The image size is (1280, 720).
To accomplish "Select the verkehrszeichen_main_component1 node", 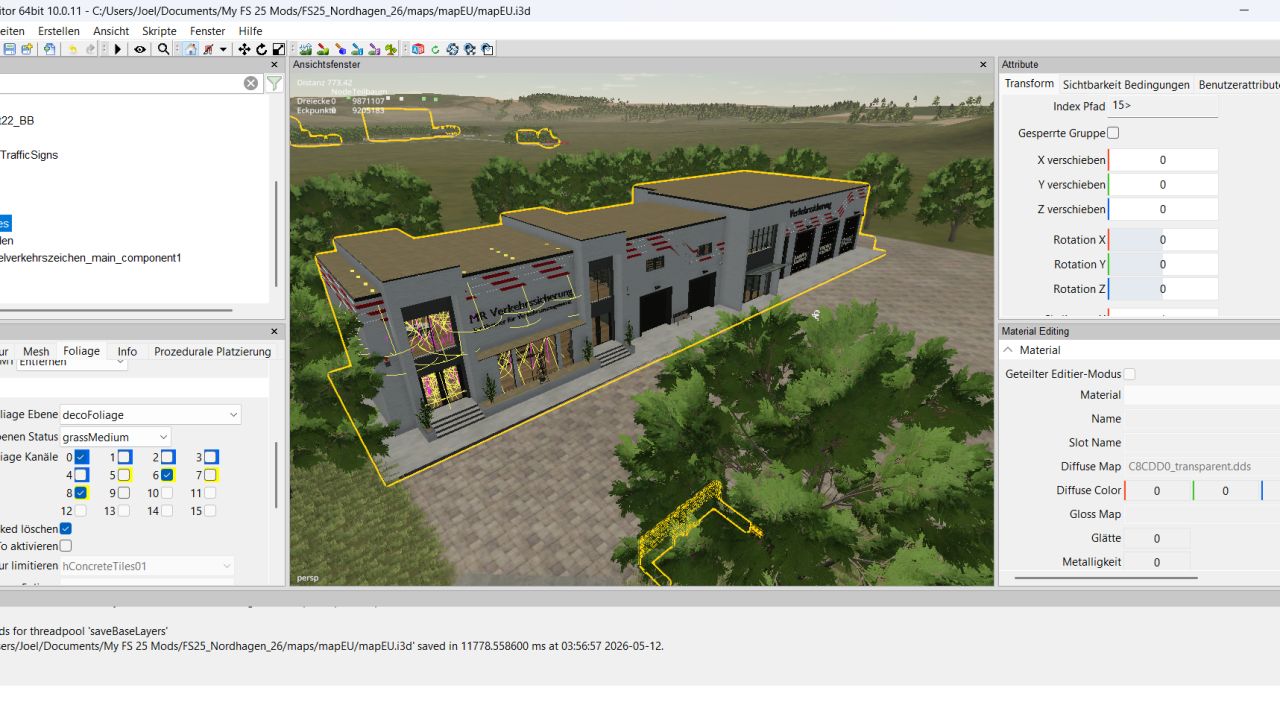I will pos(92,258).
